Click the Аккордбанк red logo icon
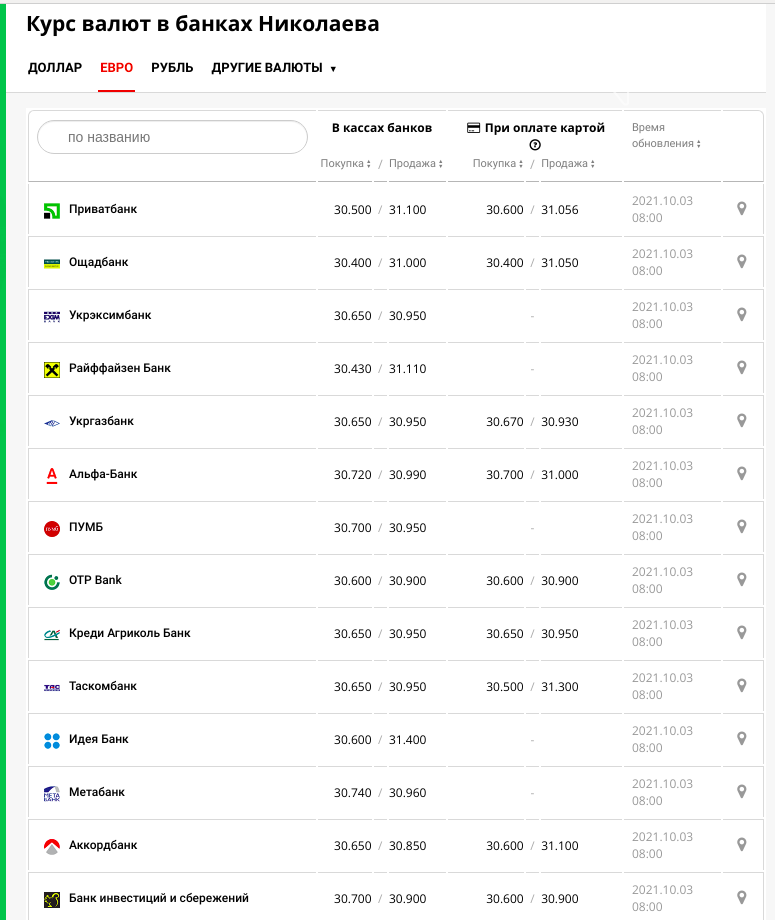This screenshot has height=920, width=775. (x=52, y=847)
